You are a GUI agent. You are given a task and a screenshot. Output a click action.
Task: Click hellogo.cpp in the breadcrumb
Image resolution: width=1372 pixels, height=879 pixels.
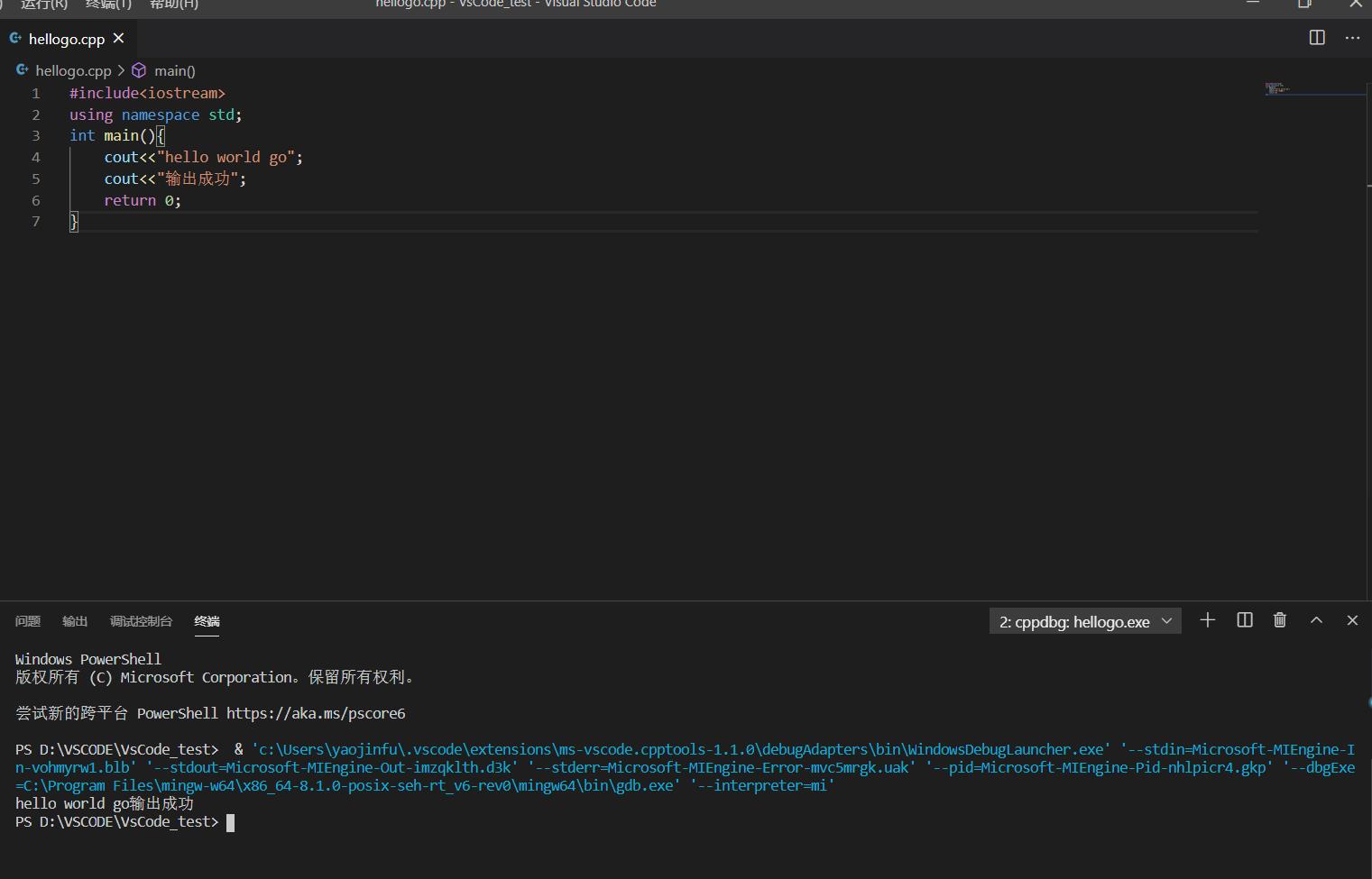(x=73, y=70)
